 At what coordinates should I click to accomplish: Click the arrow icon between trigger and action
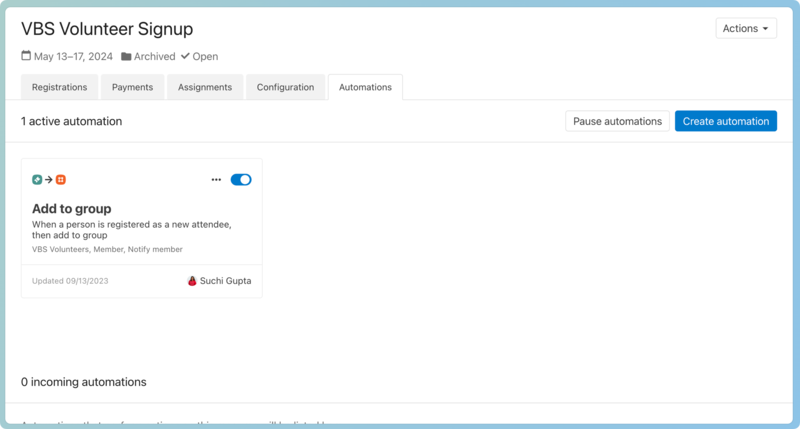coord(48,180)
